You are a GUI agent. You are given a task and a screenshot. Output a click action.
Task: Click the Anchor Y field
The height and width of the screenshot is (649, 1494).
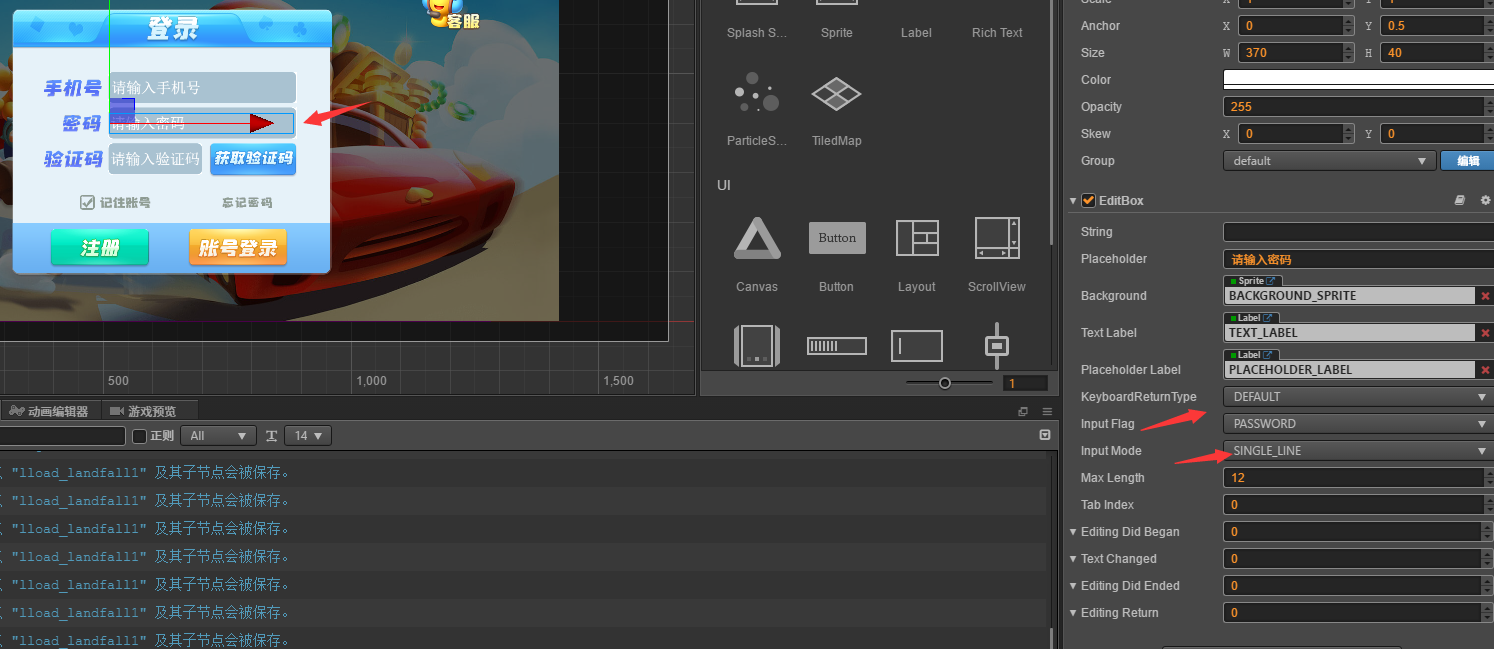1437,26
